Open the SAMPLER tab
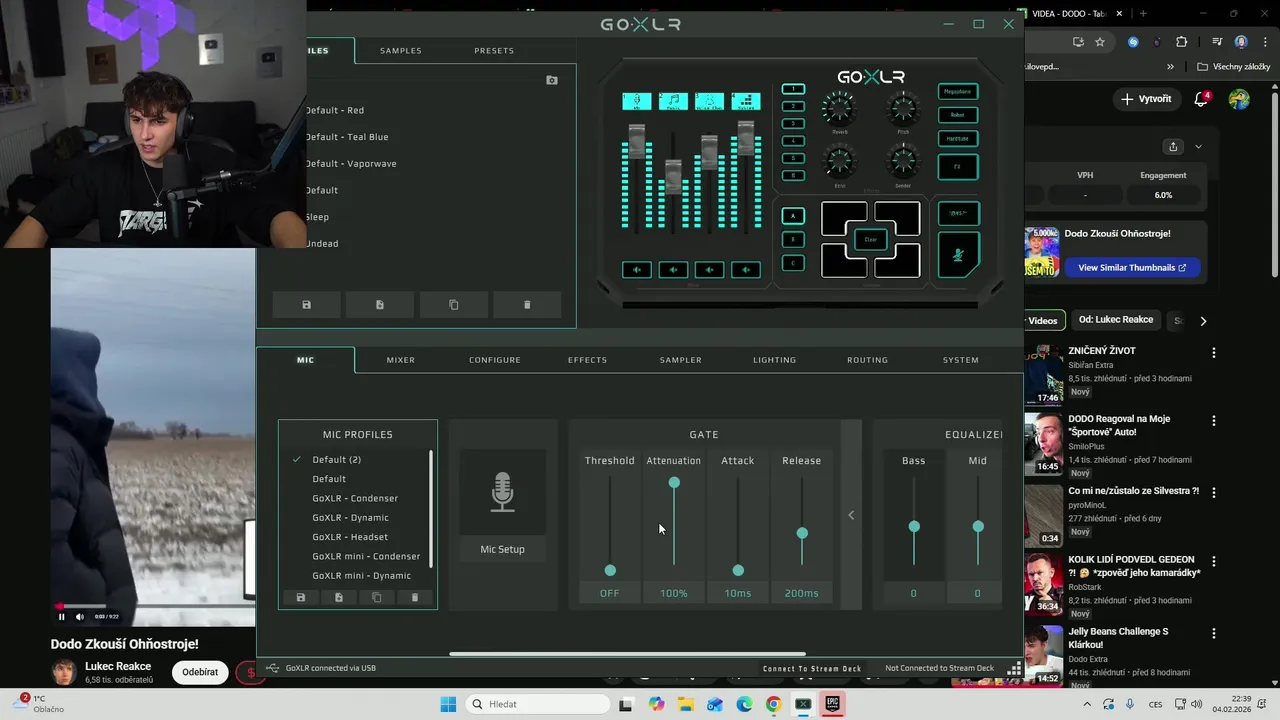The image size is (1280, 720). click(681, 360)
